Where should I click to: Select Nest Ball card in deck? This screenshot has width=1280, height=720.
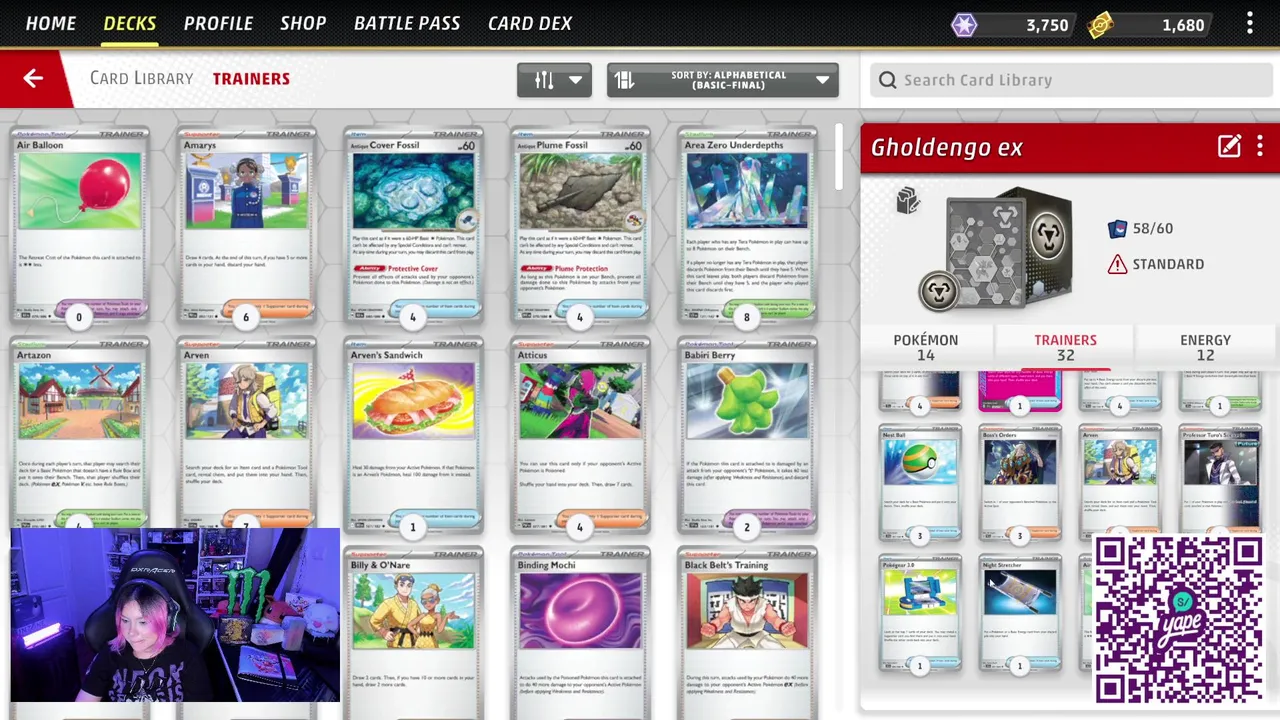(920, 483)
